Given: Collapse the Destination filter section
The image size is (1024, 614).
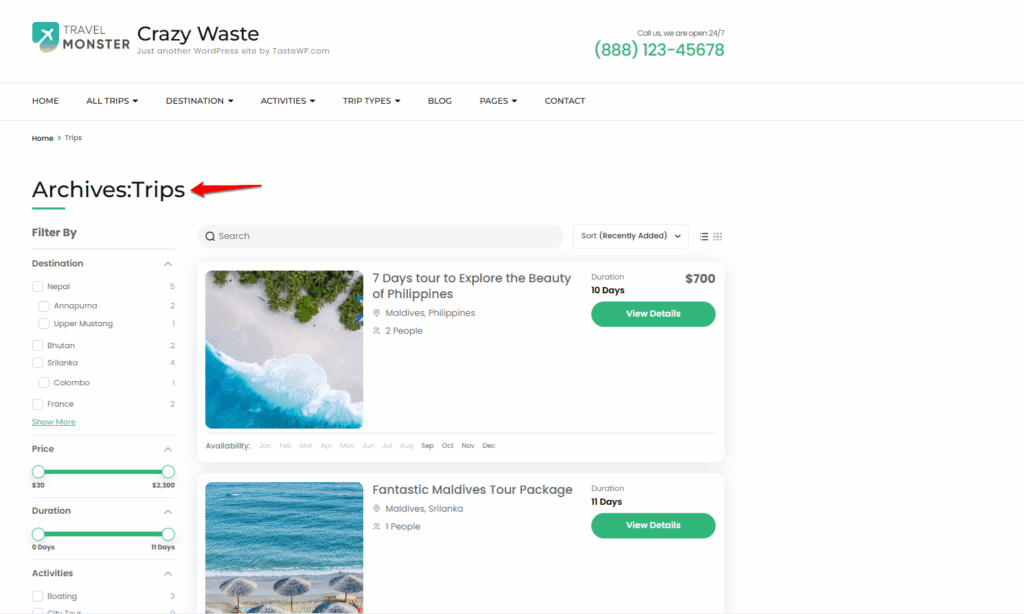Looking at the screenshot, I should click(168, 264).
